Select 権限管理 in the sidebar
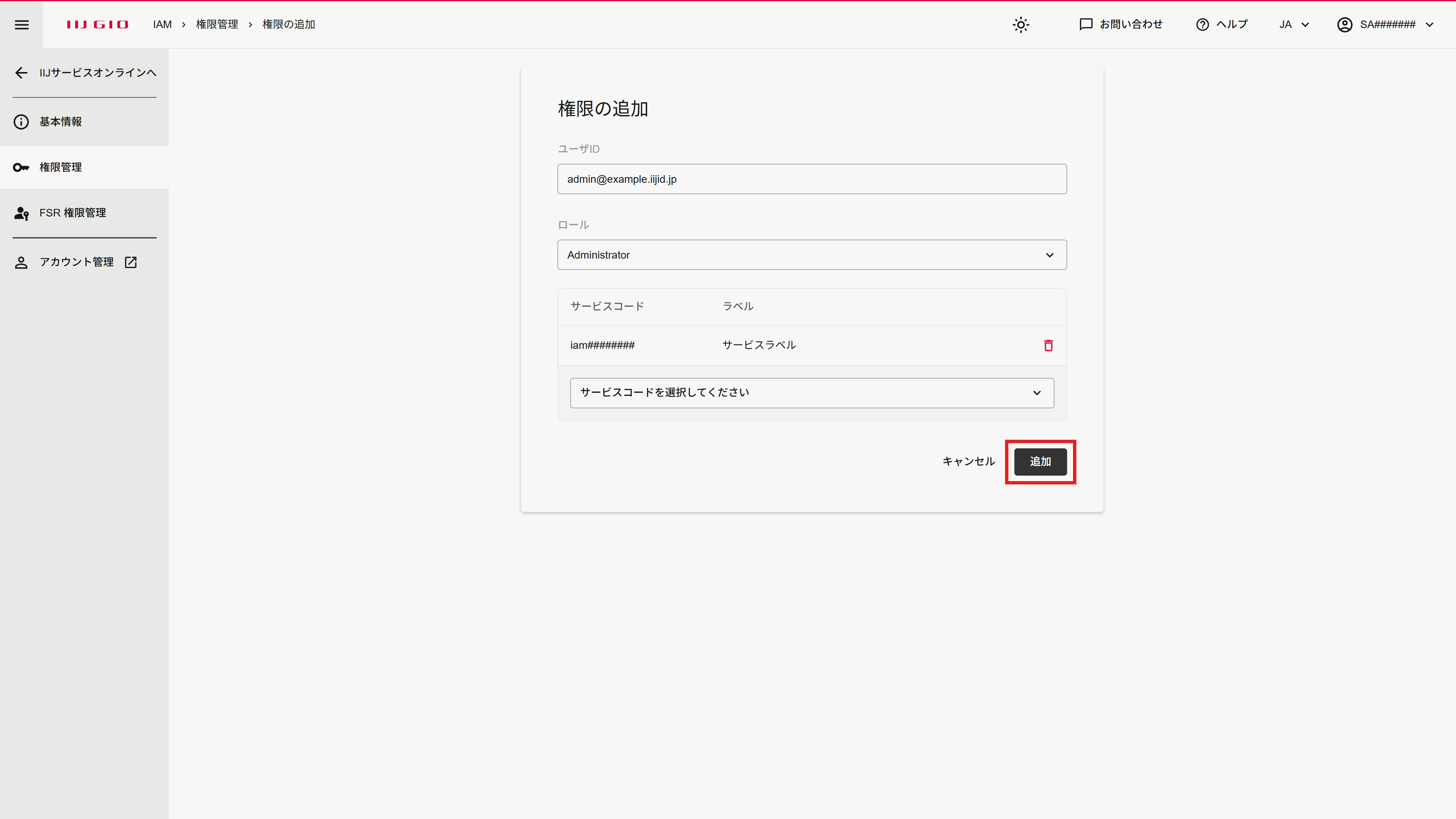Viewport: 1456px width, 819px height. point(84,167)
